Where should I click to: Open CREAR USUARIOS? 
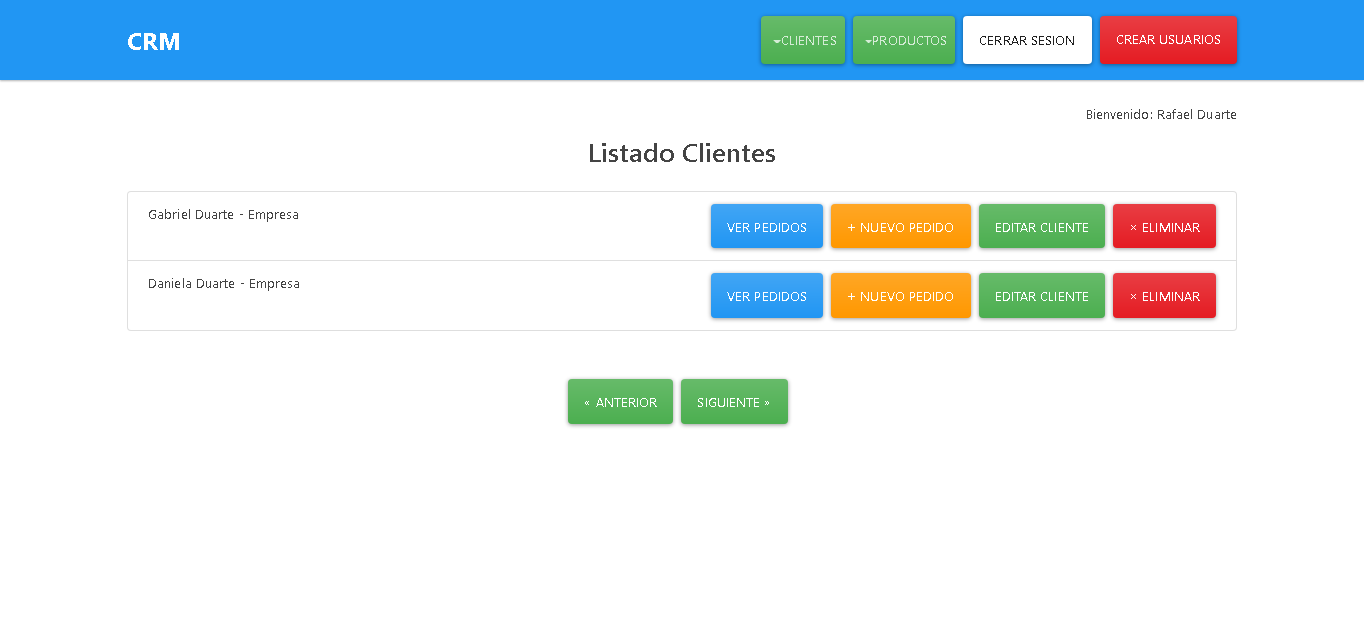coord(1168,40)
